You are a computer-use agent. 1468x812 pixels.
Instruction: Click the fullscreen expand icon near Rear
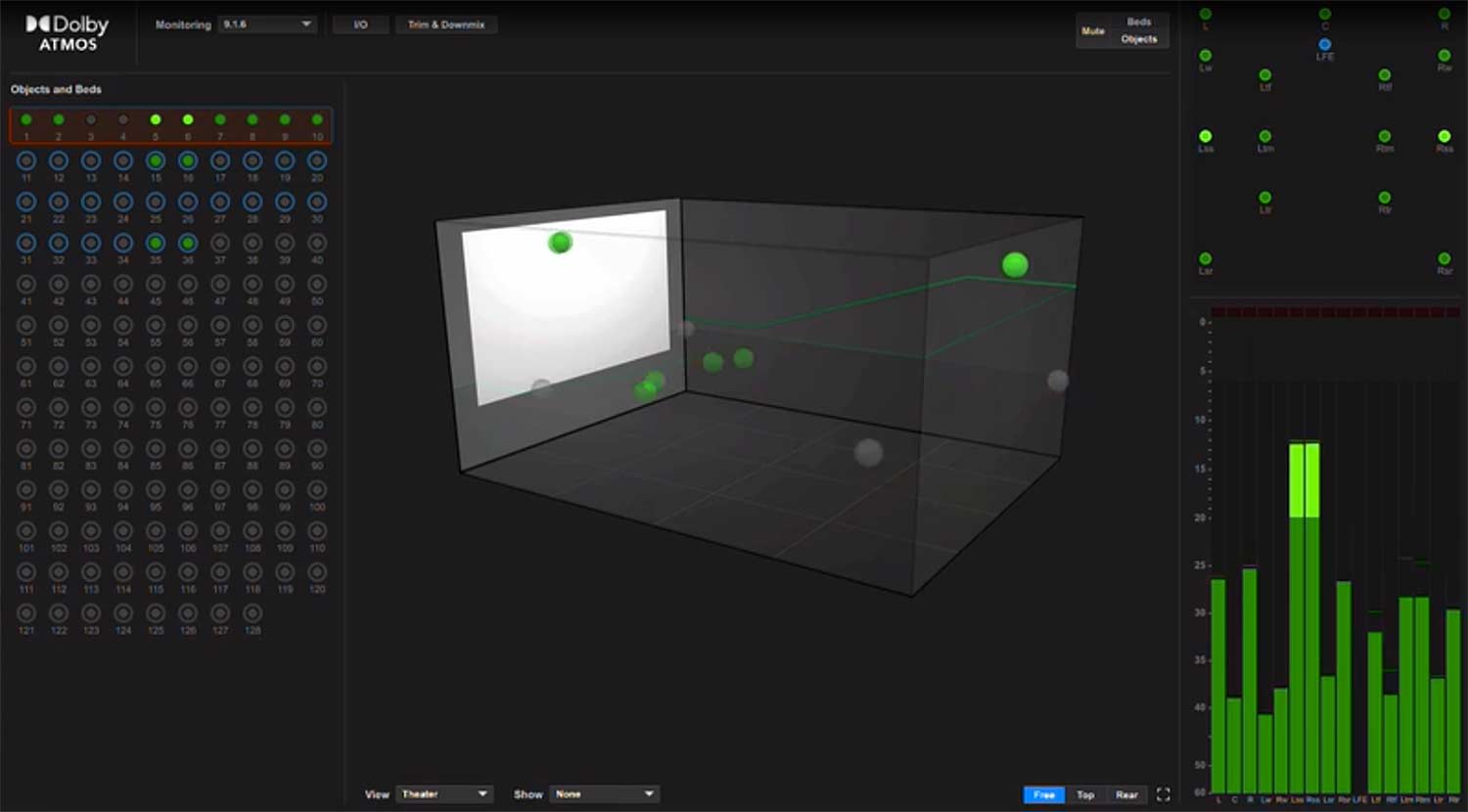coord(1163,794)
